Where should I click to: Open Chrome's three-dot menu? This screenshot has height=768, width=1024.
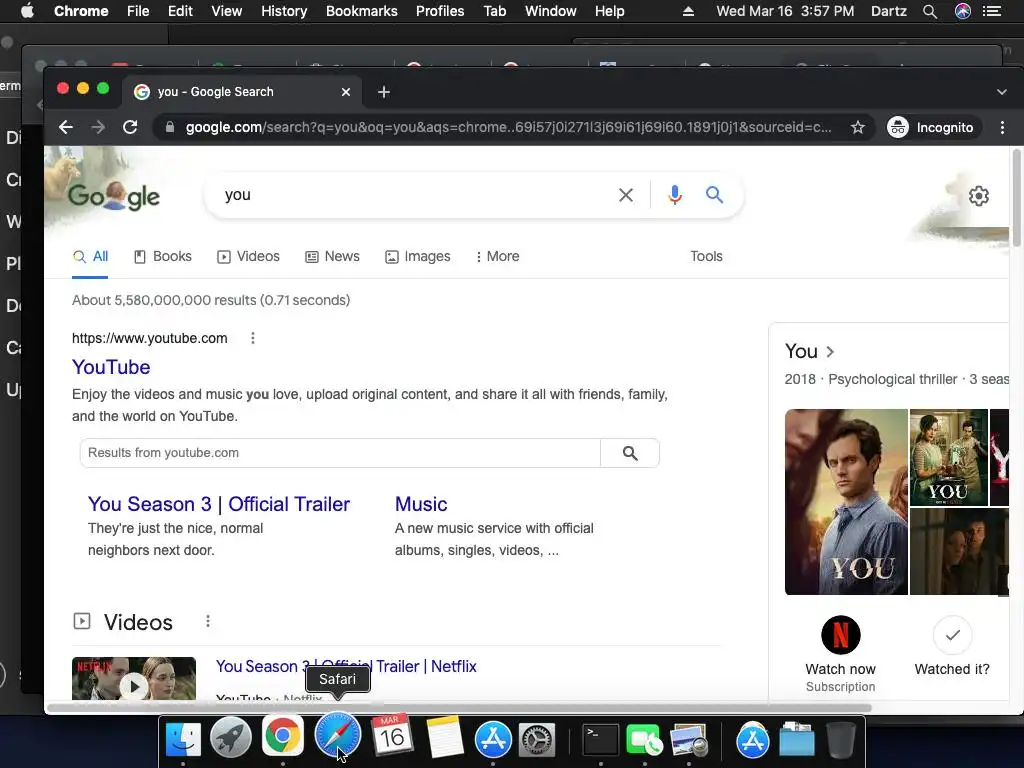click(1002, 127)
